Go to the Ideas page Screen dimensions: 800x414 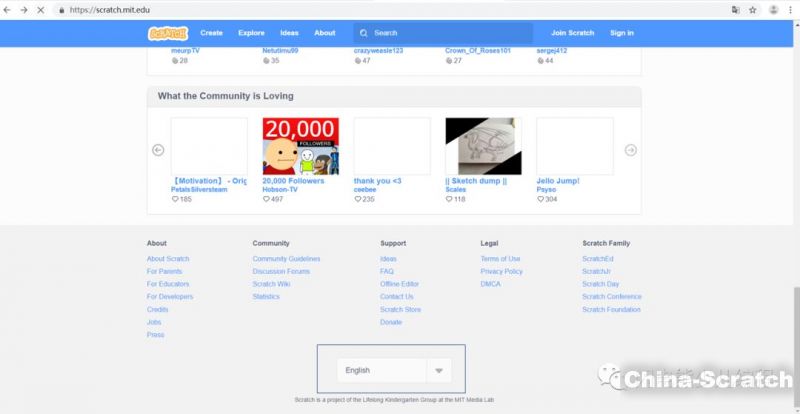tap(289, 33)
